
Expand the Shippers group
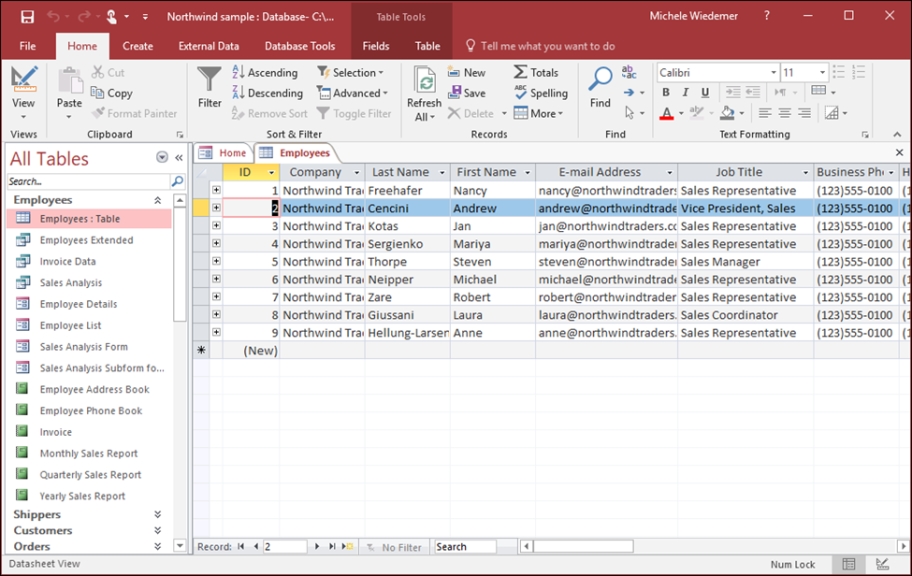pyautogui.click(x=158, y=514)
